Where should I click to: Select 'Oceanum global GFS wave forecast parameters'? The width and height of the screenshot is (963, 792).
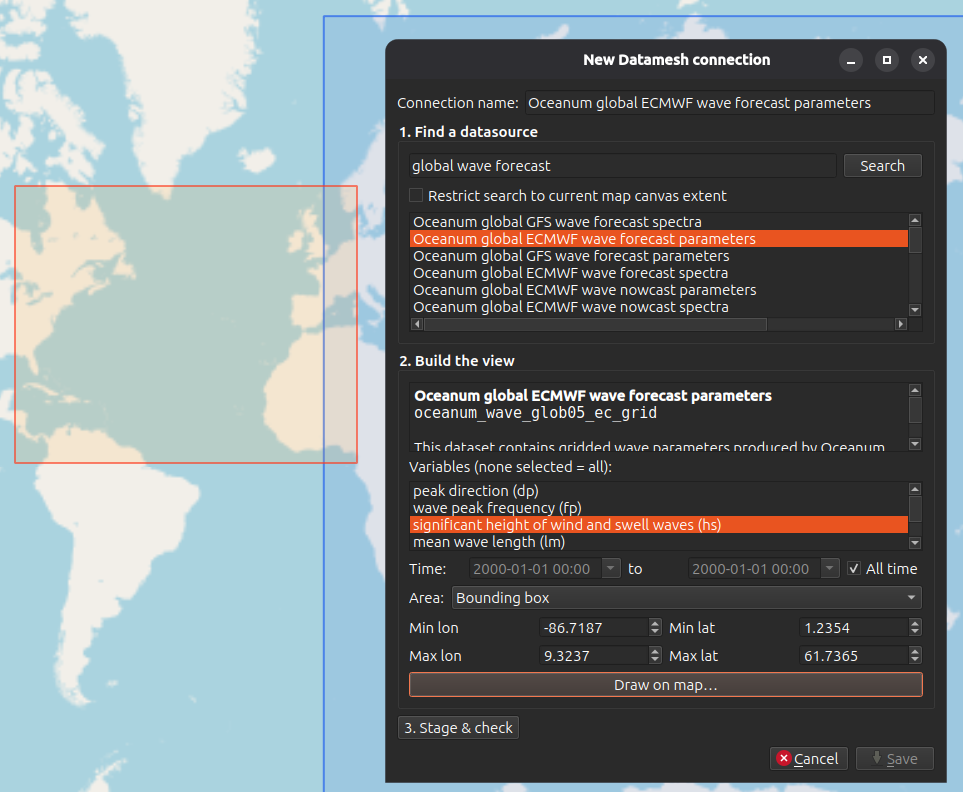(x=659, y=256)
